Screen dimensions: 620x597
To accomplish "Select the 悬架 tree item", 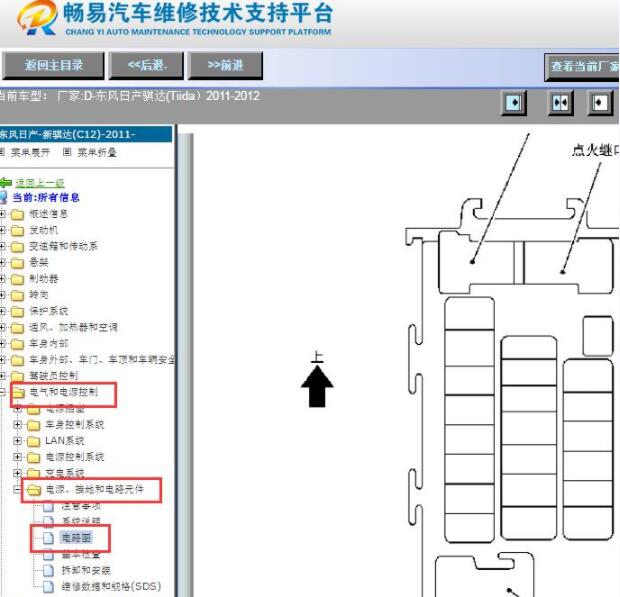I will point(39,263).
